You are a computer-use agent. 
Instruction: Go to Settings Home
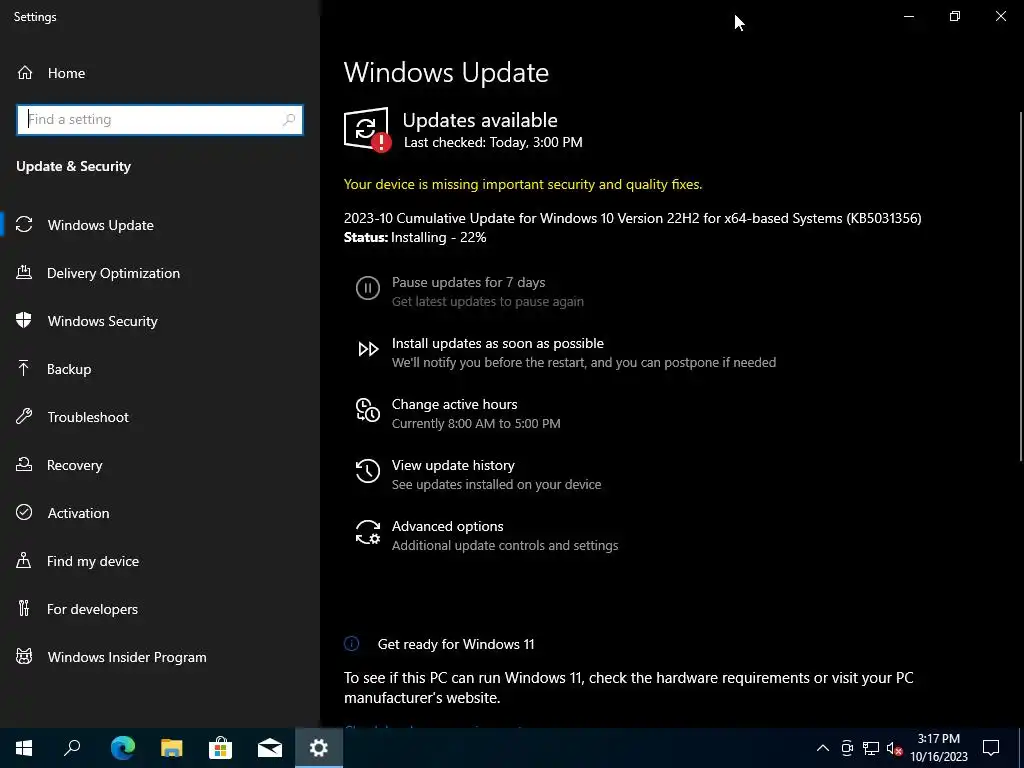click(160, 73)
